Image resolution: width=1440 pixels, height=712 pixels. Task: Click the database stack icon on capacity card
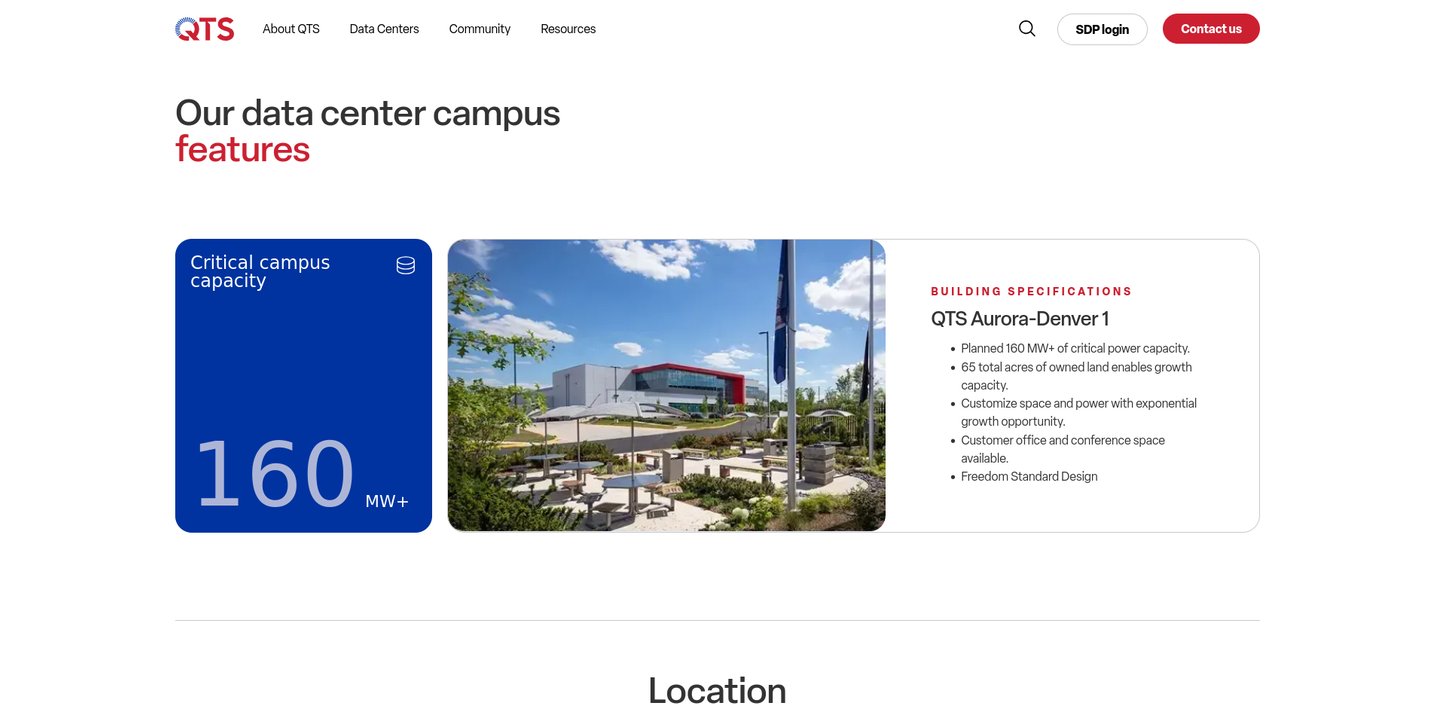pos(405,265)
